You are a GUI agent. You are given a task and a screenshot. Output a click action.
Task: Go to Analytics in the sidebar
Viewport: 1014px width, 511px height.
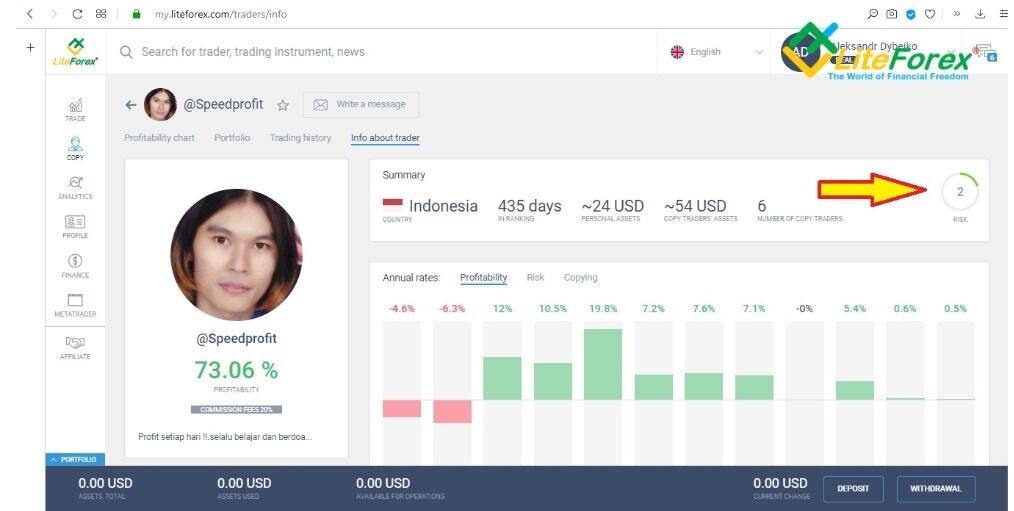click(75, 187)
